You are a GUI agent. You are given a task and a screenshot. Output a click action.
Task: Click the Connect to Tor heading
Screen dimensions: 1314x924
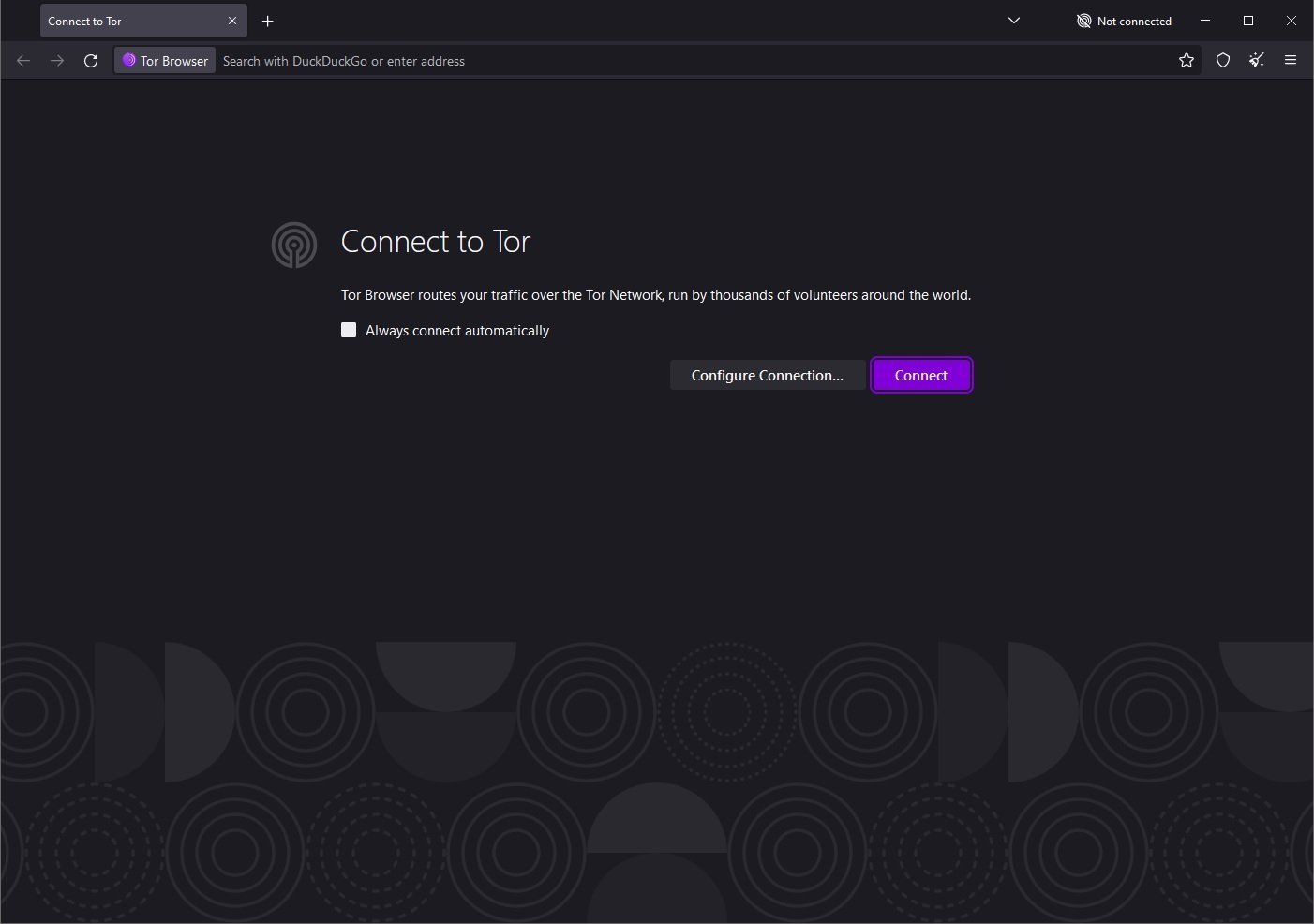436,242
